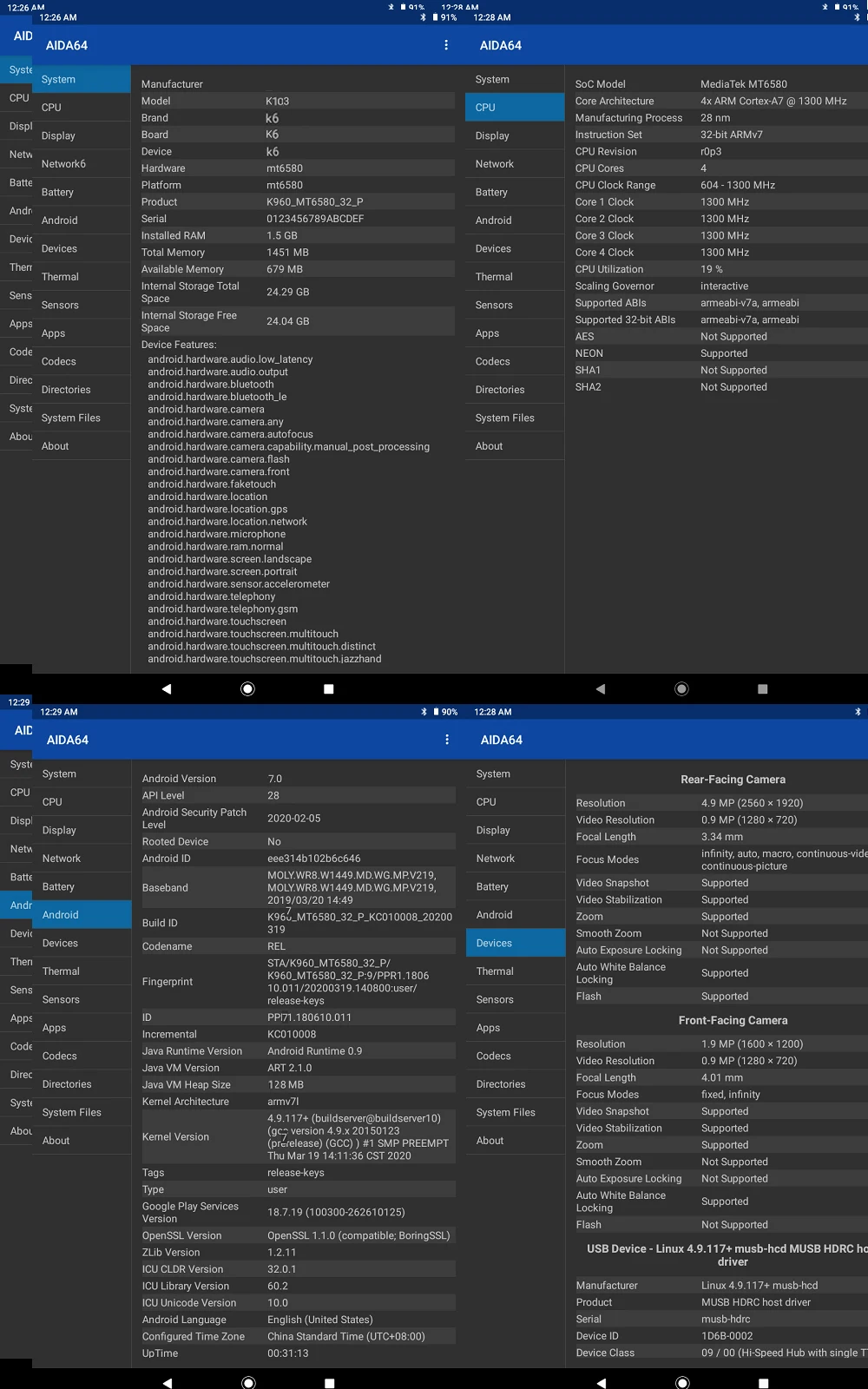Image resolution: width=868 pixels, height=1389 pixels.
Task: Select Android Version 7.0 value
Action: tap(274, 779)
